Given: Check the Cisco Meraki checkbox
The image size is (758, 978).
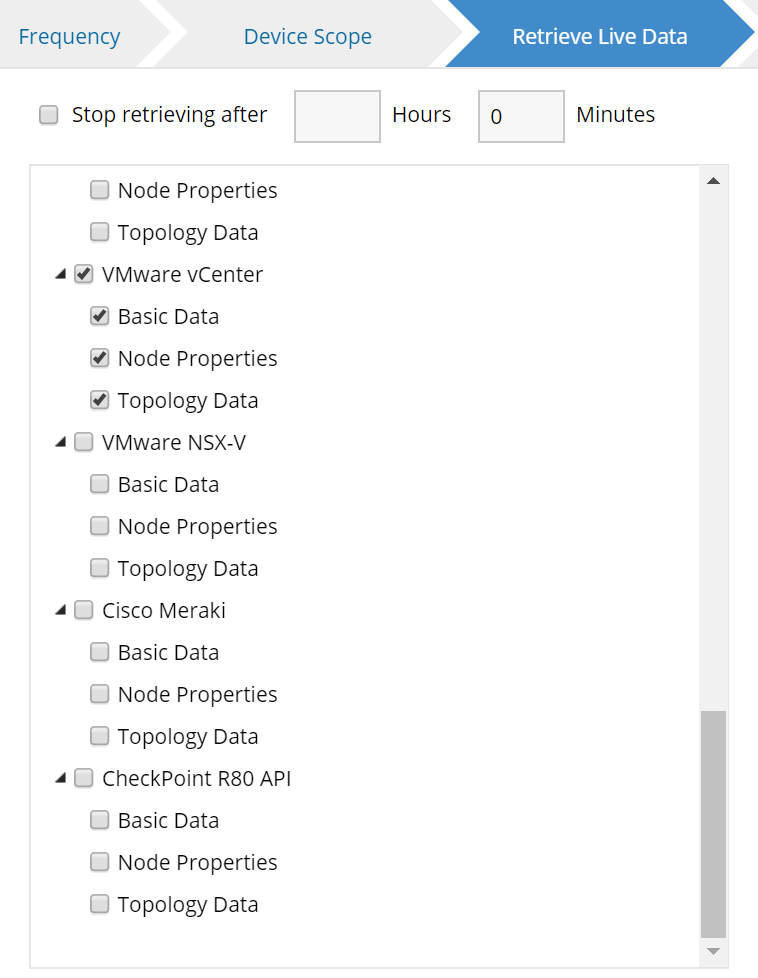Looking at the screenshot, I should pos(84,610).
